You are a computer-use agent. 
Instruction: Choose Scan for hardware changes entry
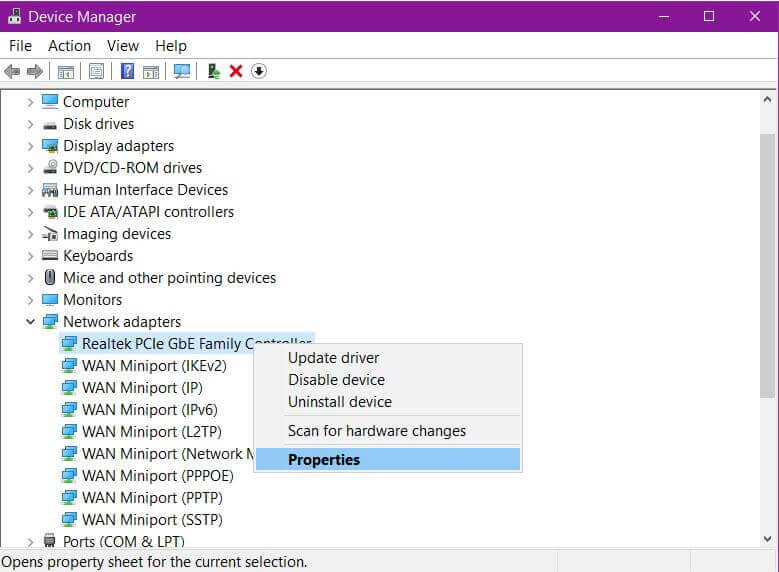coord(388,430)
